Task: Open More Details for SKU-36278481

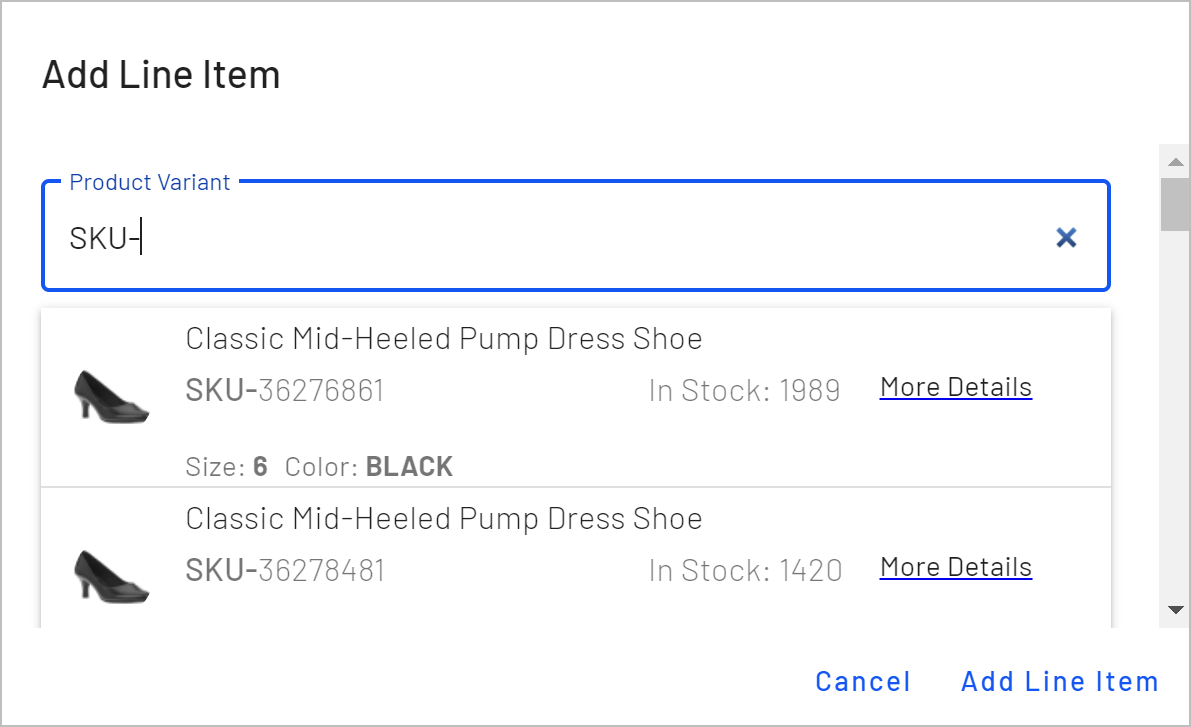Action: 955,567
